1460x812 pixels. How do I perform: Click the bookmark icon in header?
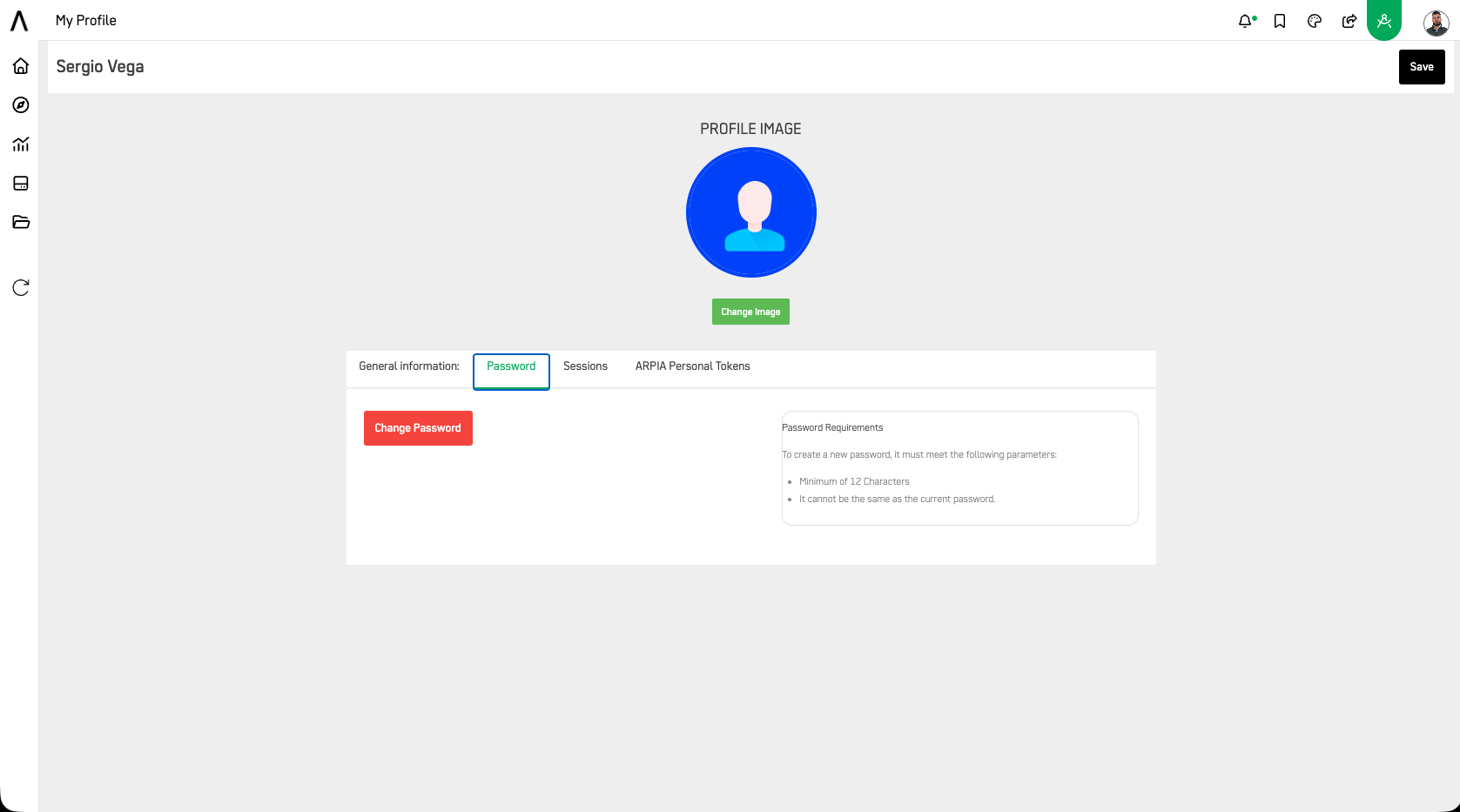pyautogui.click(x=1280, y=21)
